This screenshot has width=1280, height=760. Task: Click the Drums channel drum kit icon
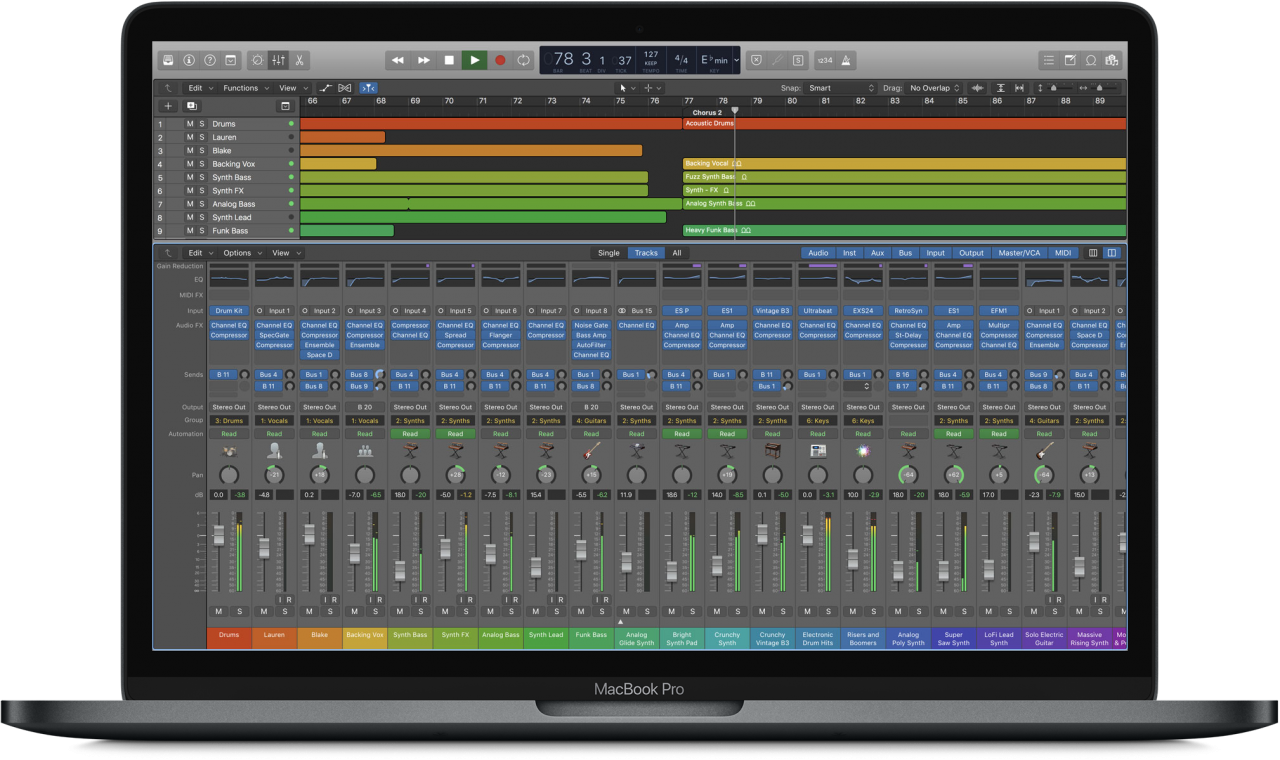tap(229, 452)
